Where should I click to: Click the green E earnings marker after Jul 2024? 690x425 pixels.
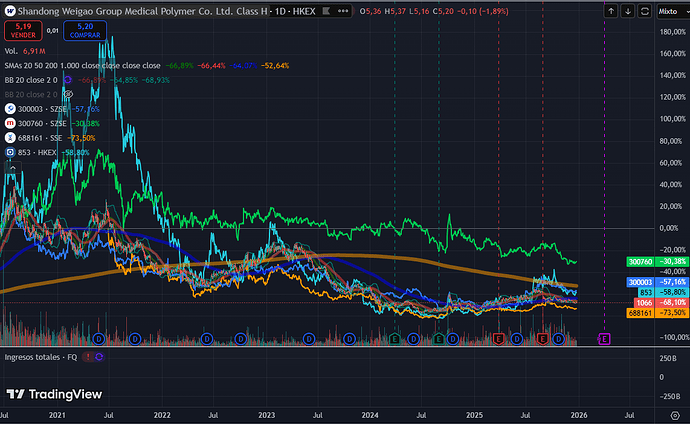[438, 339]
